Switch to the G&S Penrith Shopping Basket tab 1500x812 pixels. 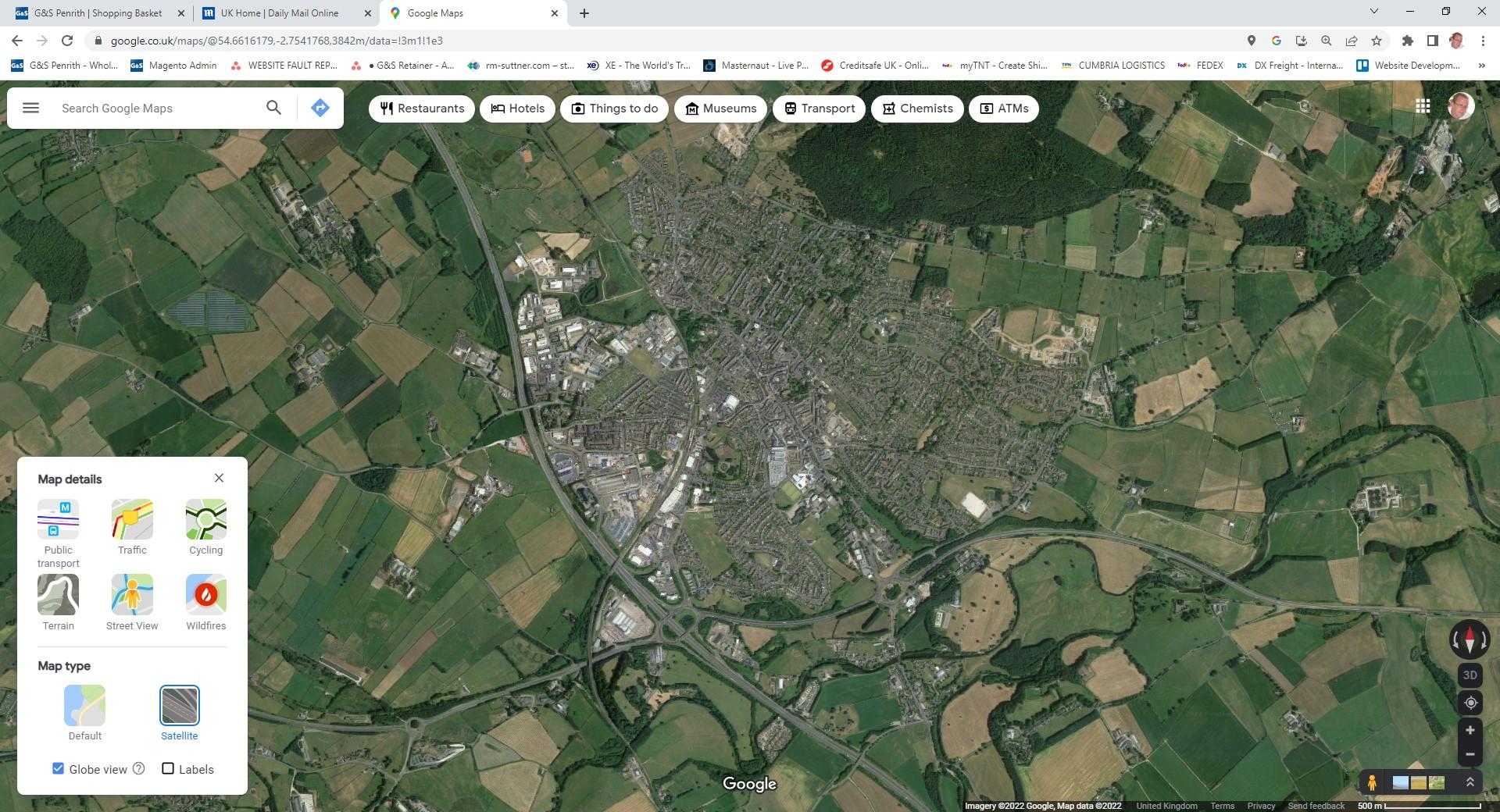98,13
